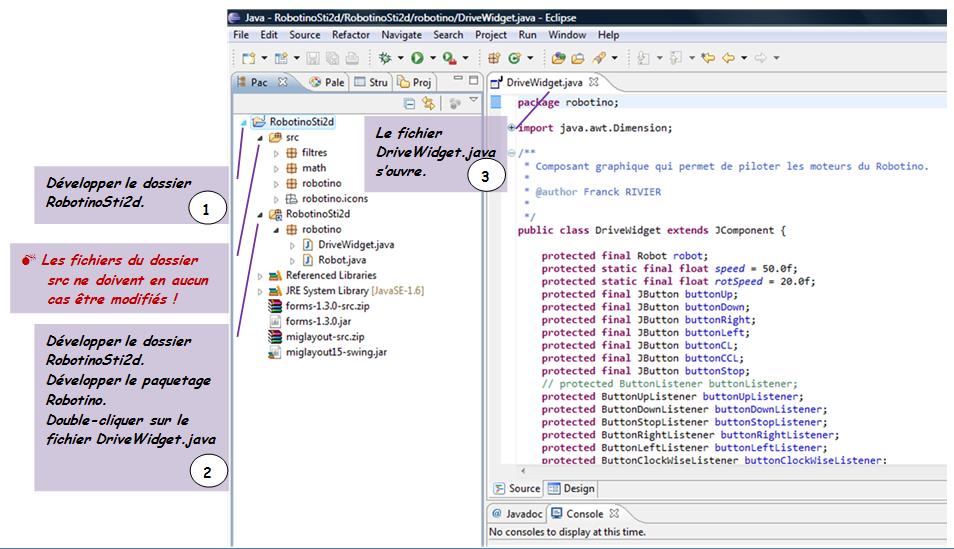Maximize the Package Explorer view panel
Screen dimensions: 954x549
[x=473, y=80]
